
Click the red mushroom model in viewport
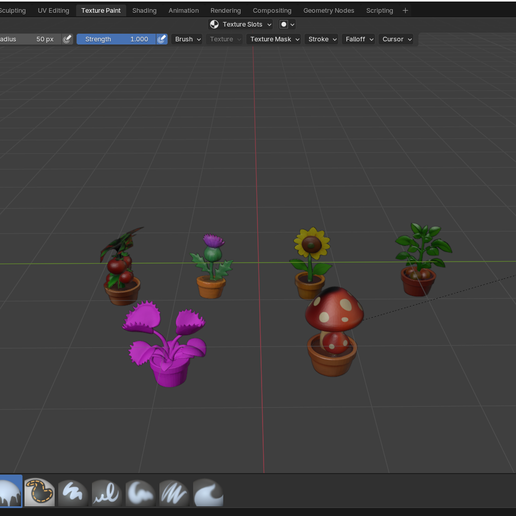(333, 330)
